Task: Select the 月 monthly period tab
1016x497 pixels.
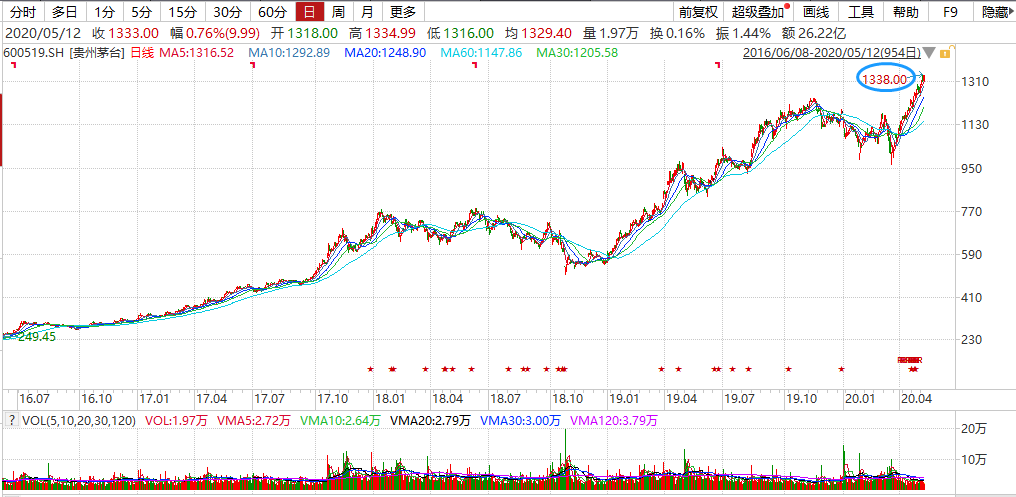Action: coord(367,12)
